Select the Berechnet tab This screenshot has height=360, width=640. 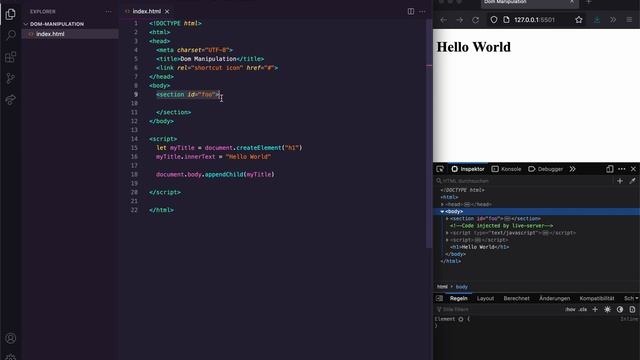(516, 298)
